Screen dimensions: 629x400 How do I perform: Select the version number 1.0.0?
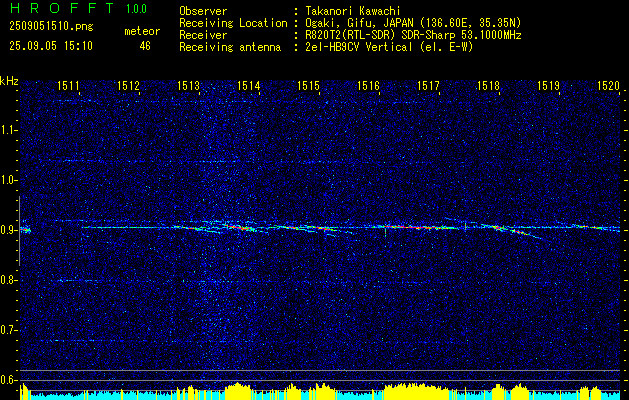point(136,9)
